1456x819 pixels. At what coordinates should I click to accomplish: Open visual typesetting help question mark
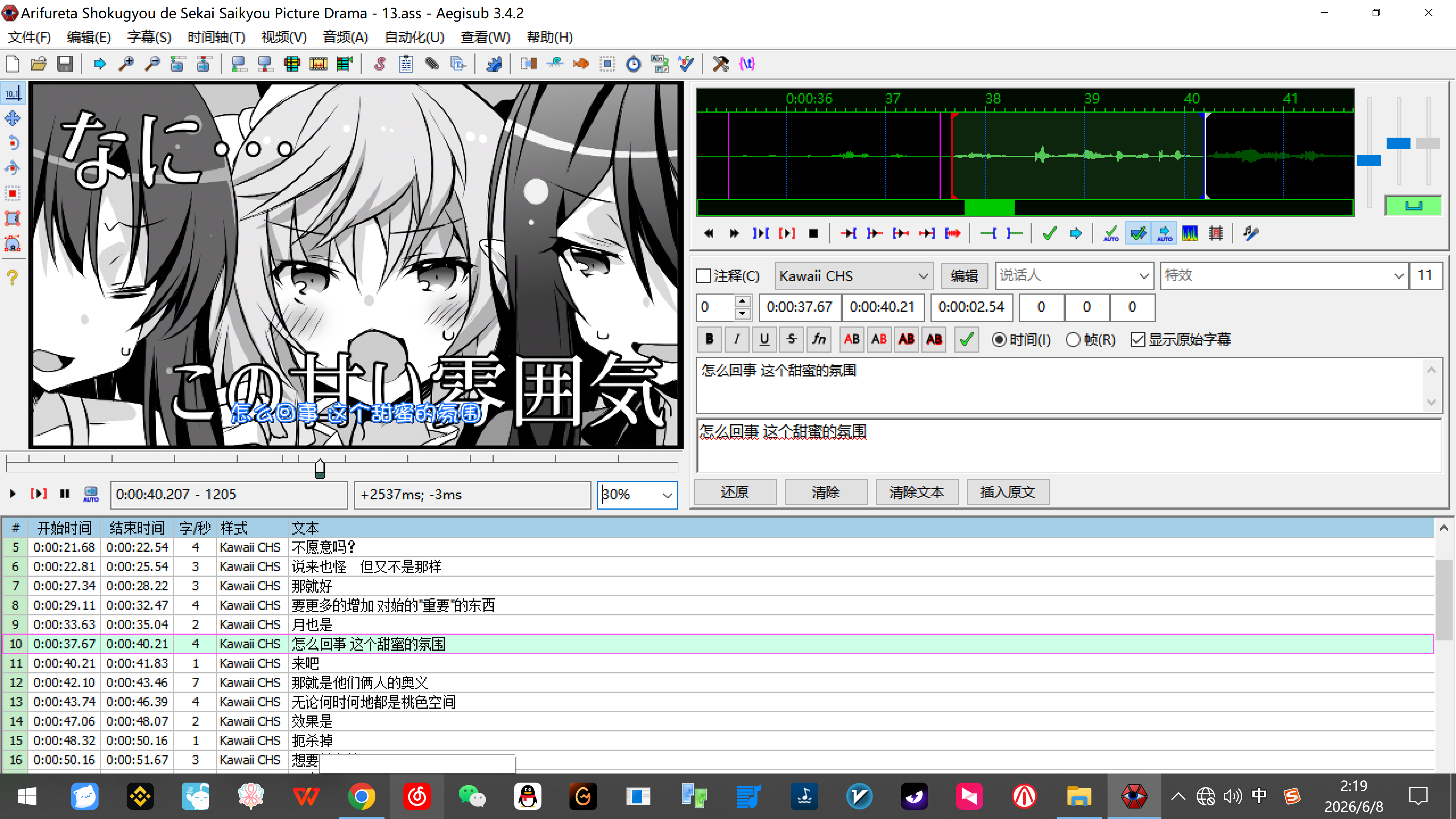(x=13, y=277)
